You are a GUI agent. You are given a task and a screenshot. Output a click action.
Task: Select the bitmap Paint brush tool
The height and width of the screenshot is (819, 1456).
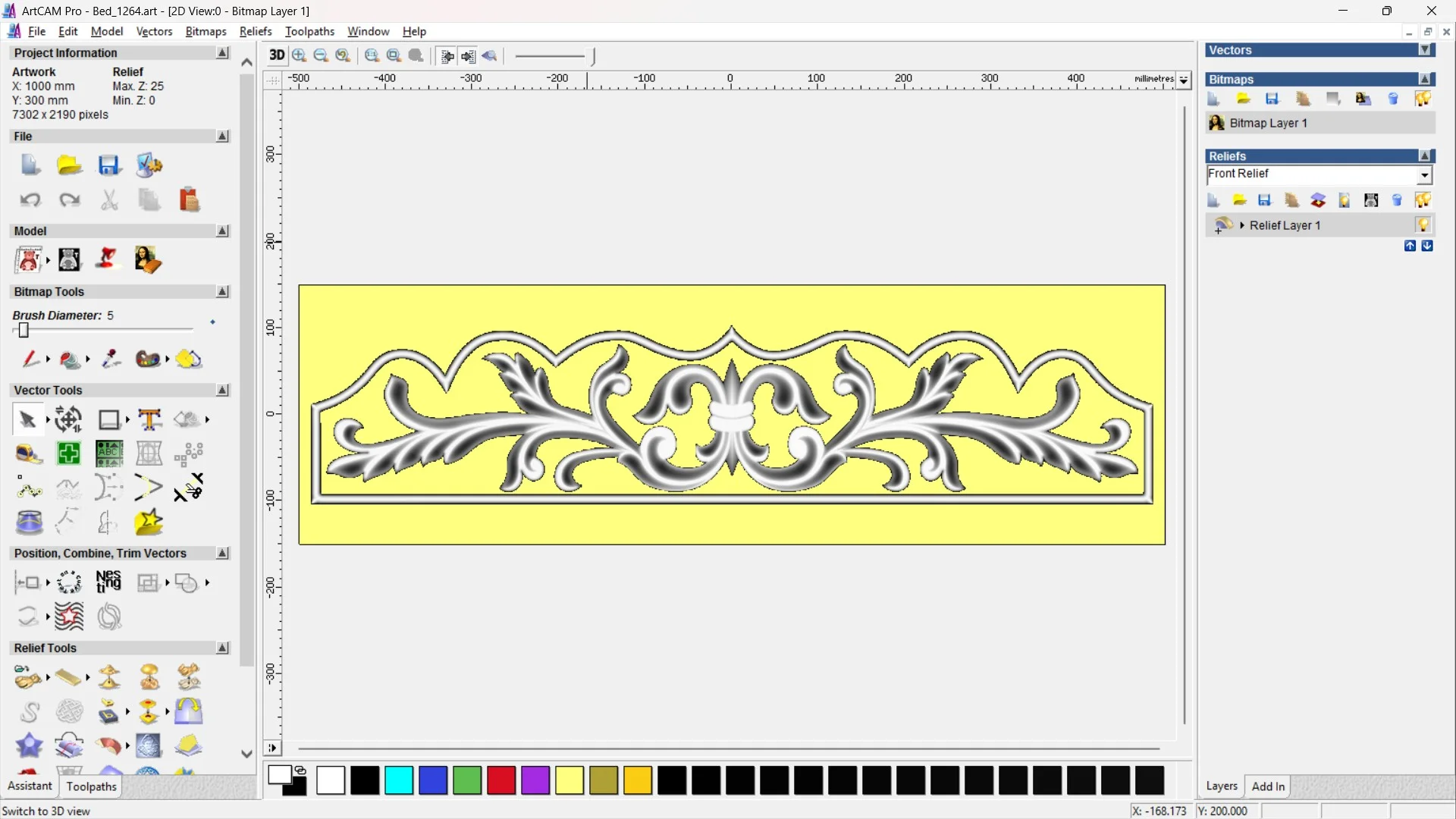point(30,359)
